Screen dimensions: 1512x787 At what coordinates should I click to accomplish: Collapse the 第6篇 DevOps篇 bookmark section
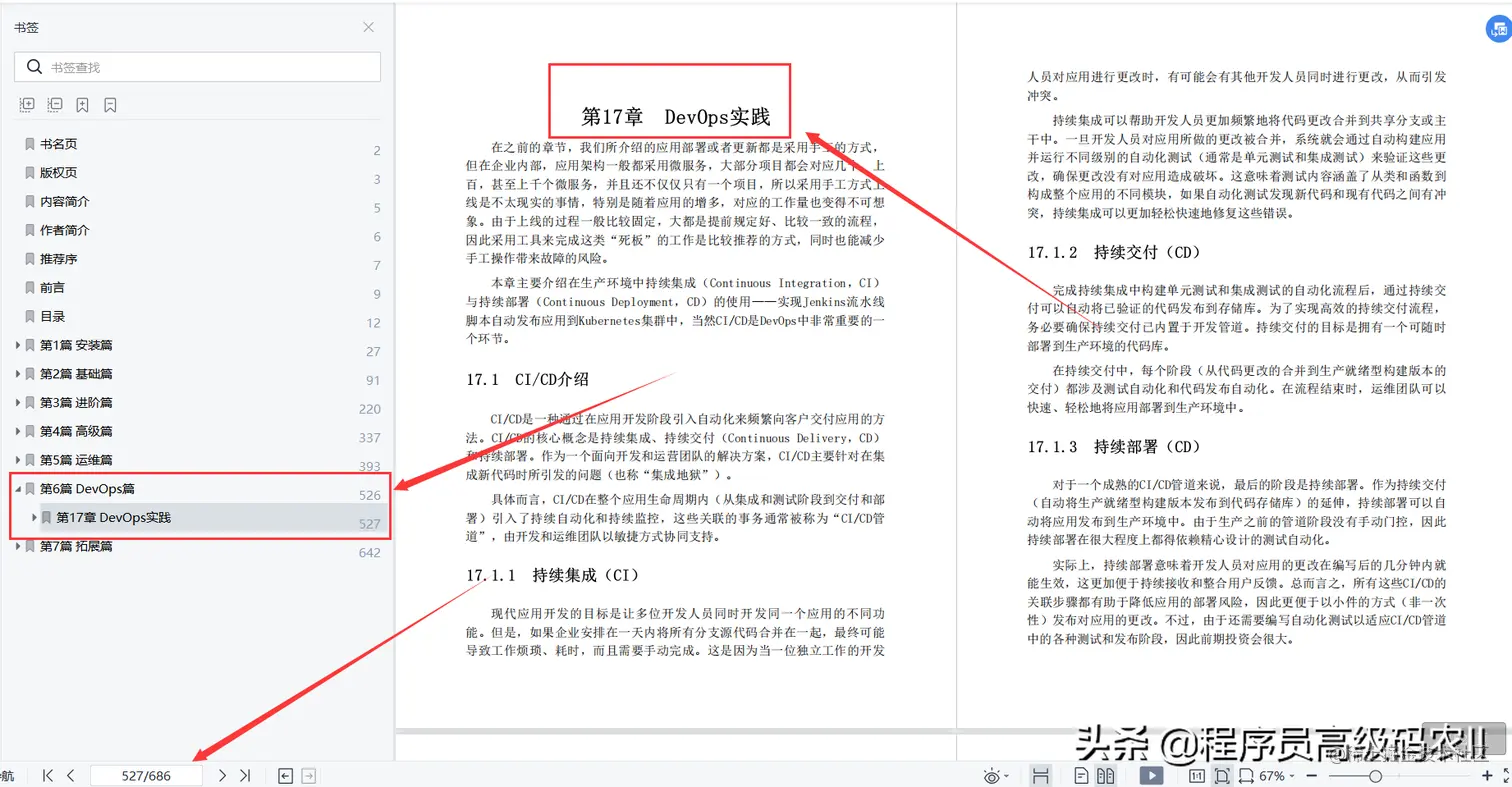pos(18,488)
